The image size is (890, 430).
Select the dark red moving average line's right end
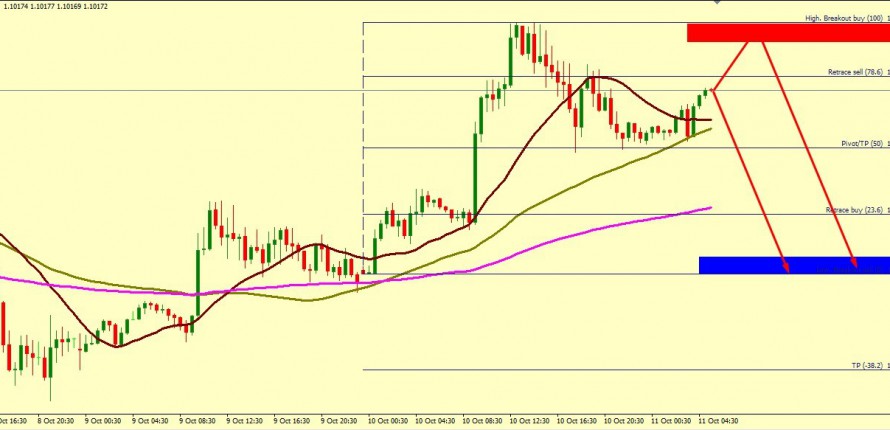tap(709, 120)
